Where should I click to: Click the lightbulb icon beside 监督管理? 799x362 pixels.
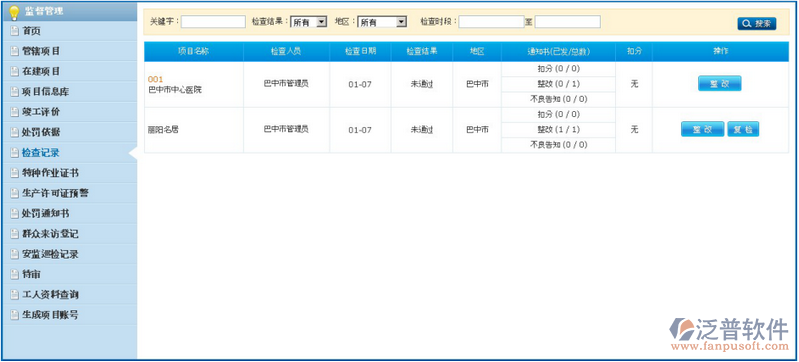pos(14,12)
